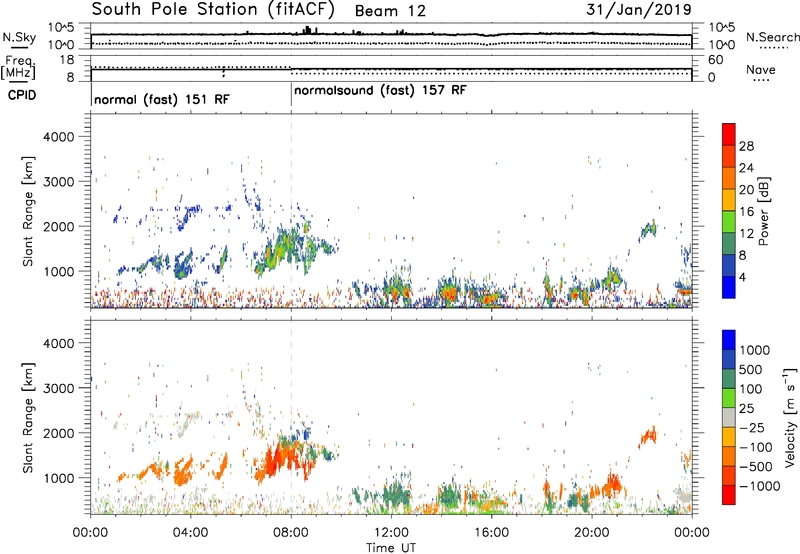Click the "100" label on the velocity color bar
Viewport: 800px width, 554px height.
pyautogui.click(x=750, y=389)
